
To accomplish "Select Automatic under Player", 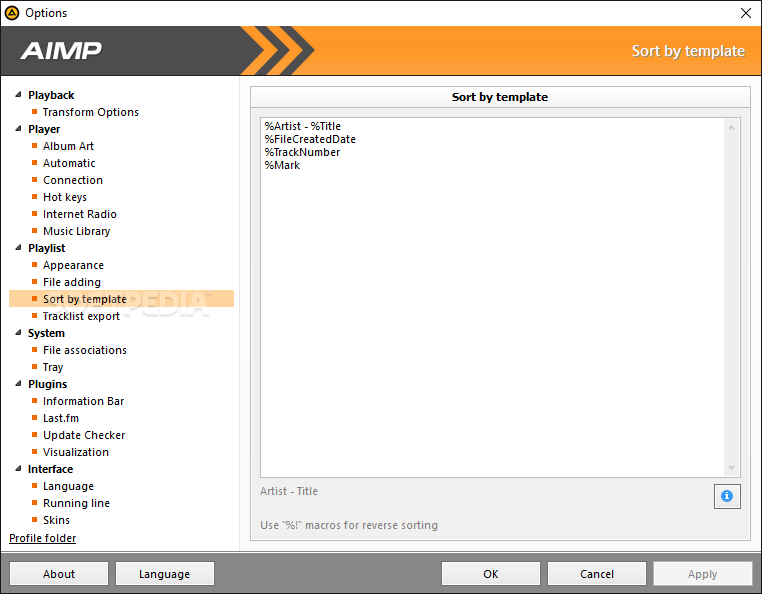I will tap(69, 163).
